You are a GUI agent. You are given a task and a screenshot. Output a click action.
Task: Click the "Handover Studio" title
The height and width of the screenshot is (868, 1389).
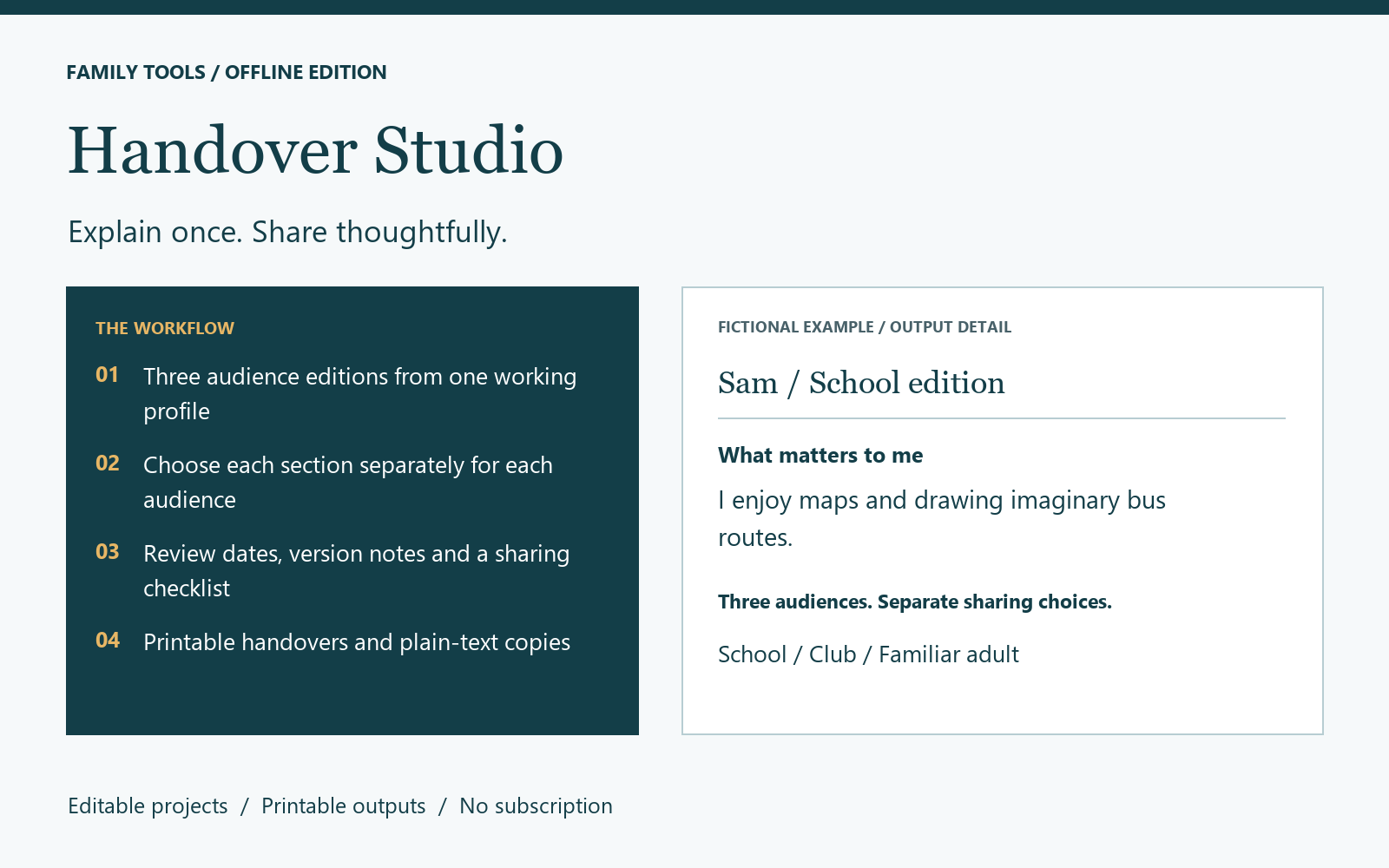[316, 150]
